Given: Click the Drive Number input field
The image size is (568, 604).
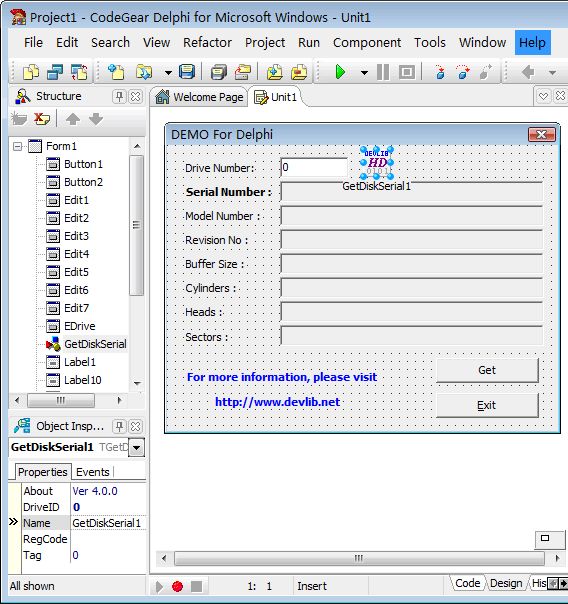Looking at the screenshot, I should 314,168.
